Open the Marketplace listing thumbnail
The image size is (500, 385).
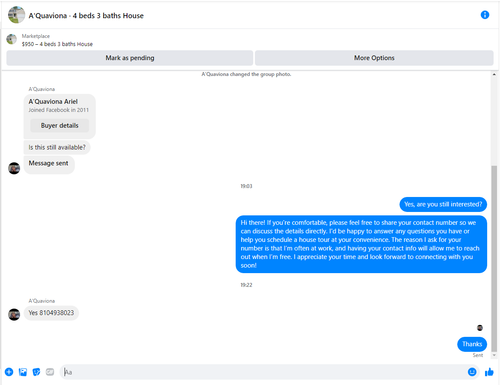tap(12, 39)
